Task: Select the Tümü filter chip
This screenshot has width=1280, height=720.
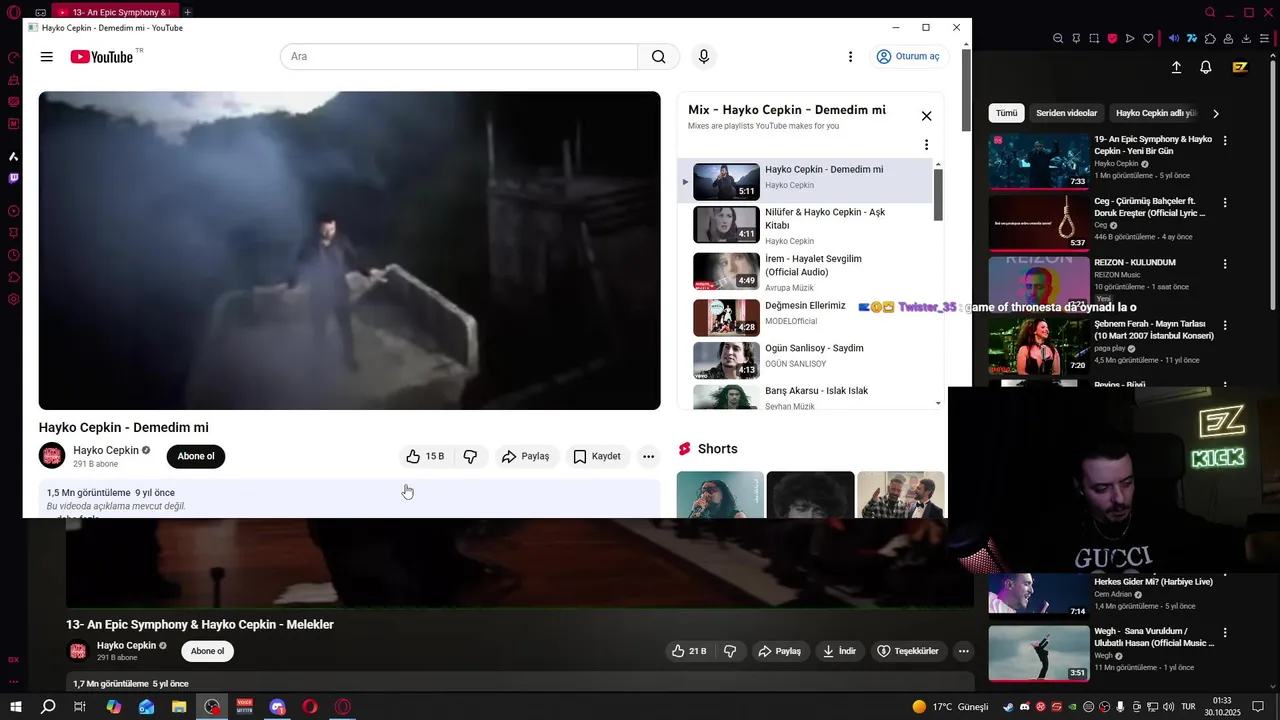Action: pyautogui.click(x=1006, y=113)
